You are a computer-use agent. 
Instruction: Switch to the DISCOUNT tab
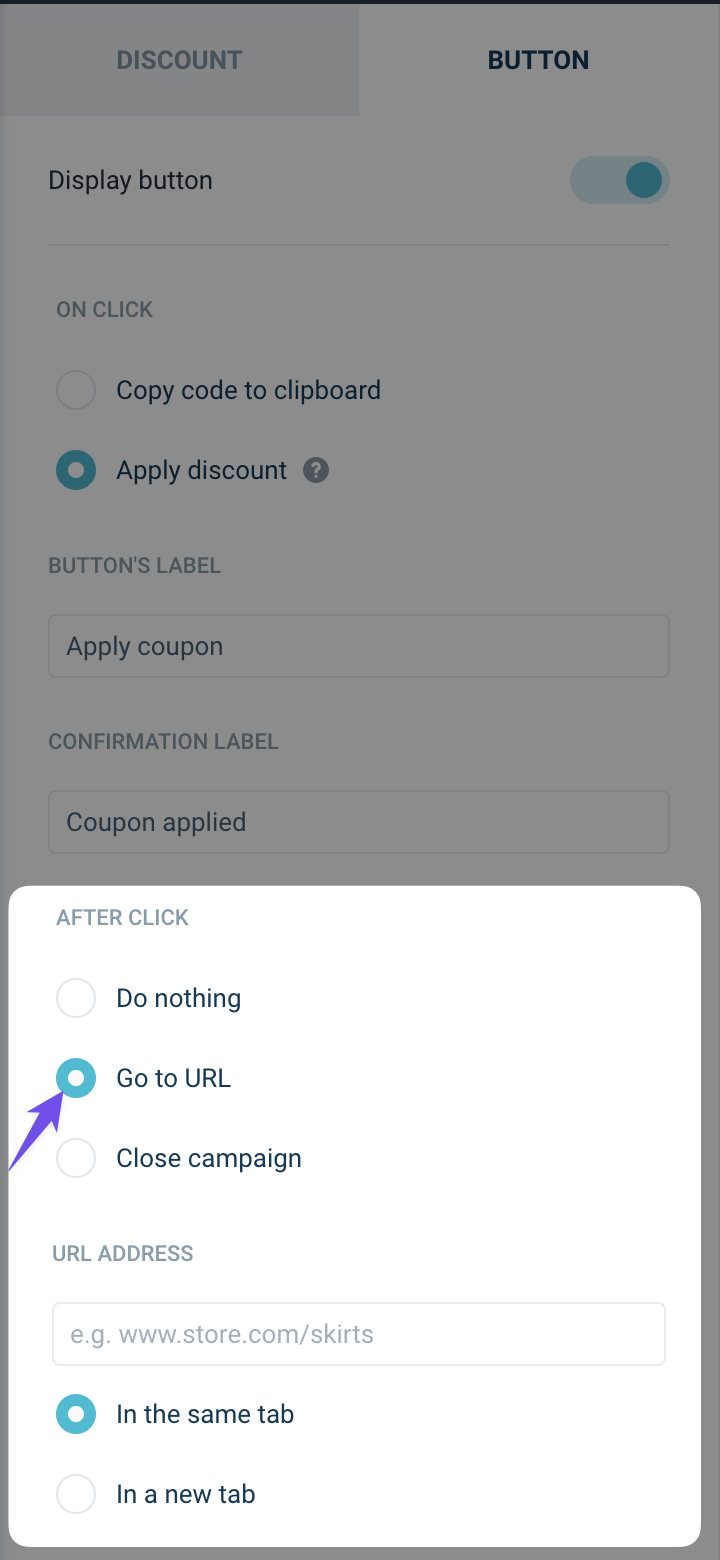point(179,60)
